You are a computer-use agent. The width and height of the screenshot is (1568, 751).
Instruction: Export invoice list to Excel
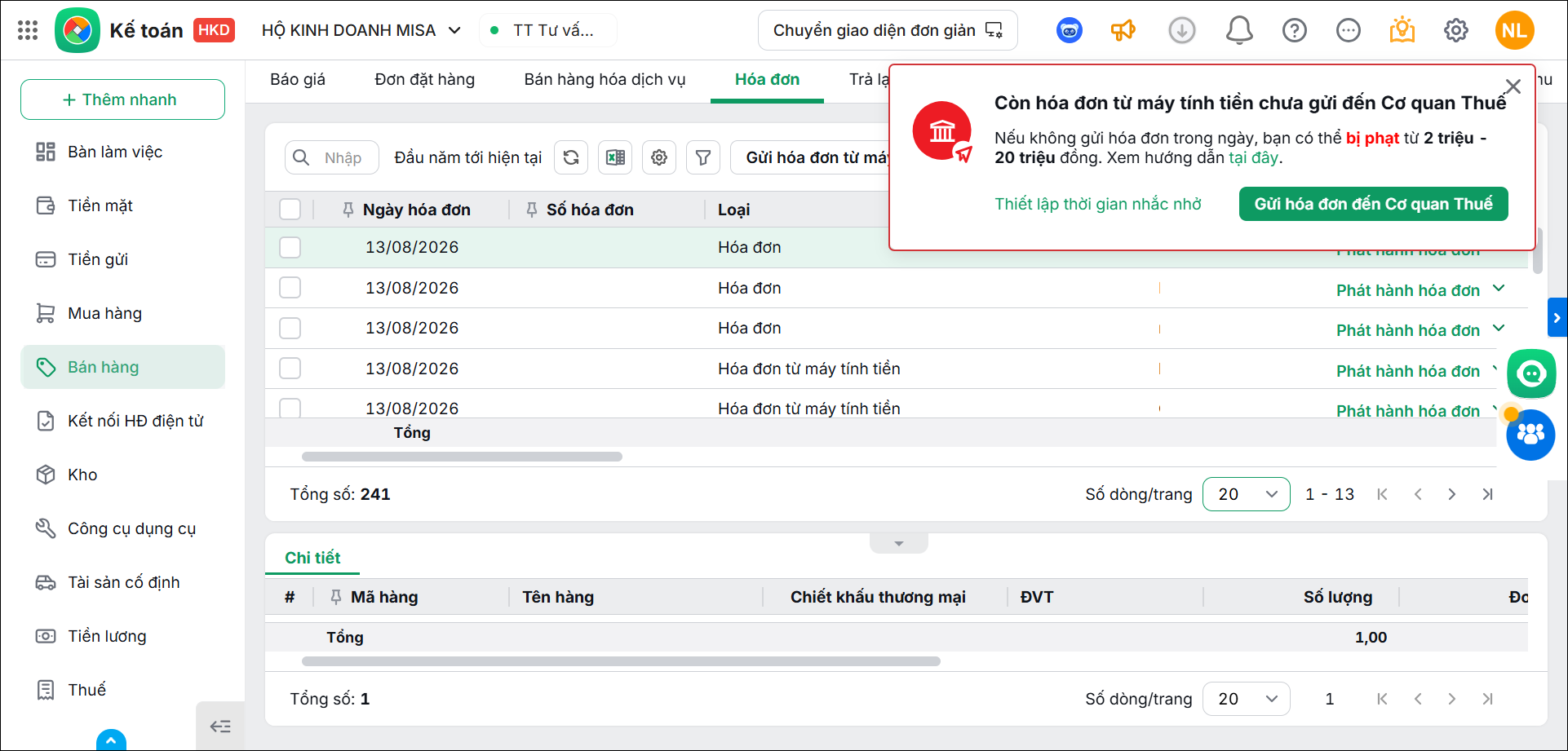615,157
